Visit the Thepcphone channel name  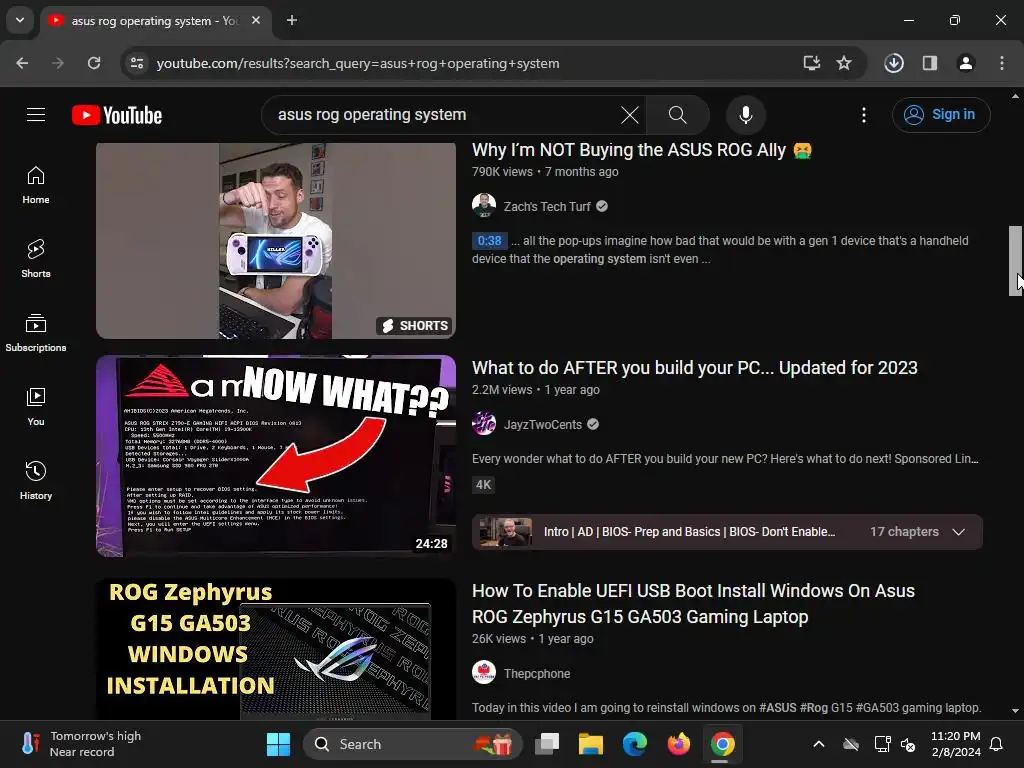click(537, 673)
